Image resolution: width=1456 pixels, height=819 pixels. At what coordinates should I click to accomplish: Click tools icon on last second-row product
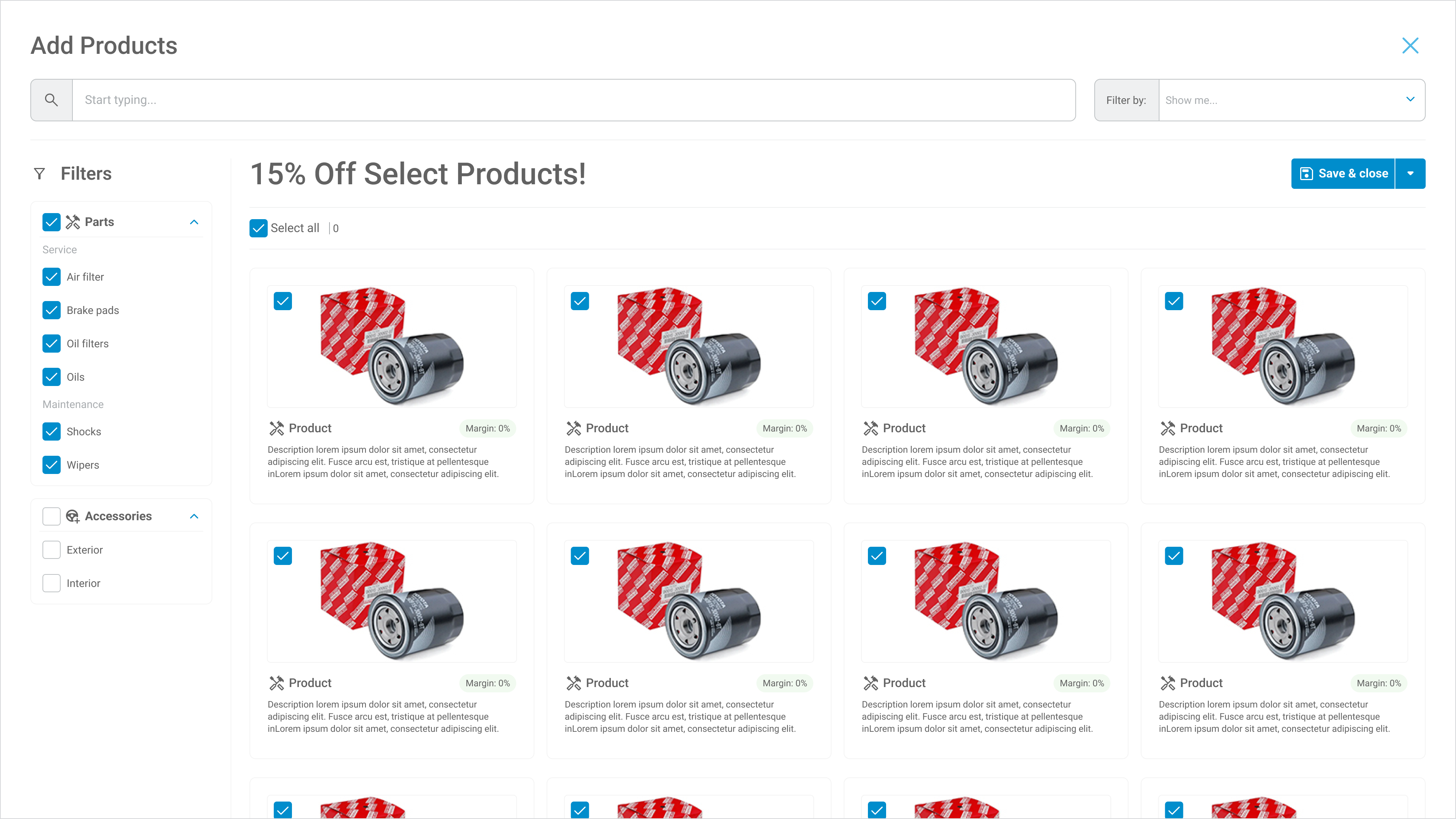click(1168, 683)
